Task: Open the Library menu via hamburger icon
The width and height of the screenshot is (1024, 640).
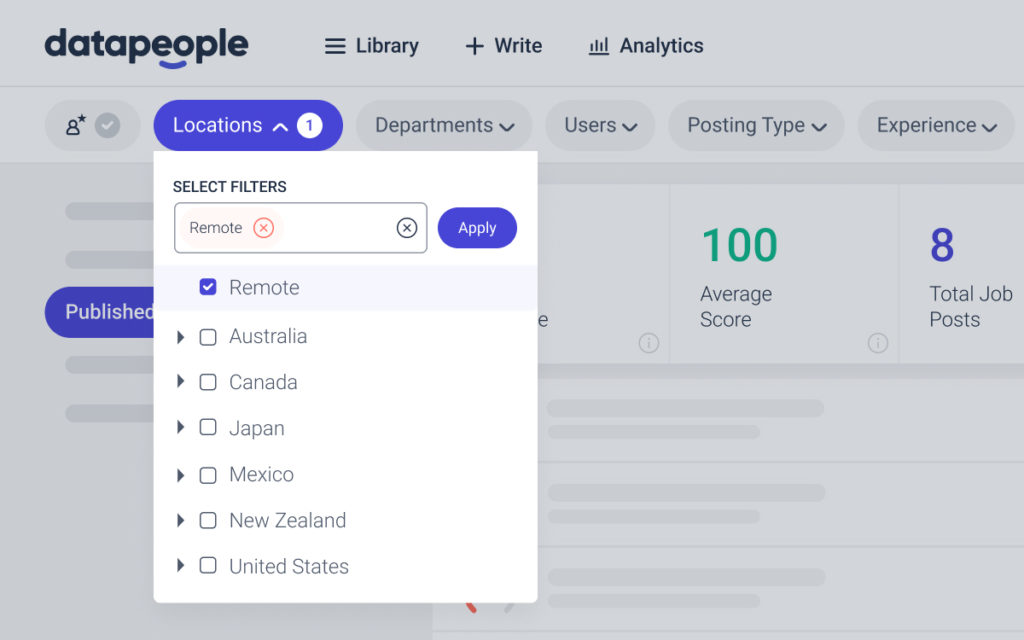Action: [335, 45]
